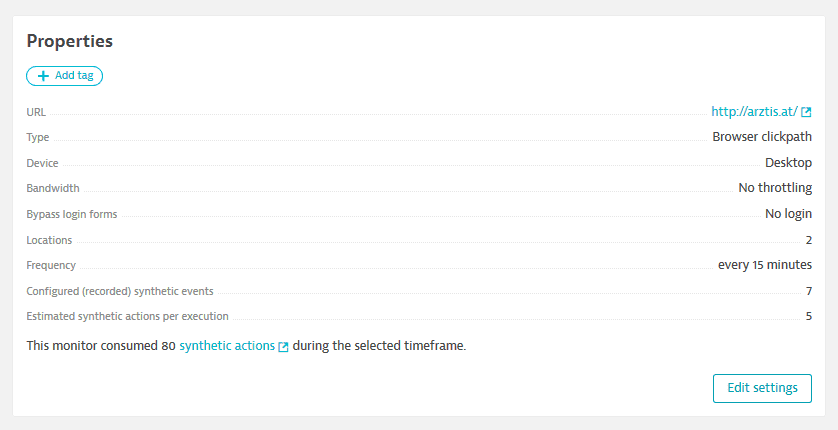
Task: Click the Properties heading
Action: coord(69,41)
